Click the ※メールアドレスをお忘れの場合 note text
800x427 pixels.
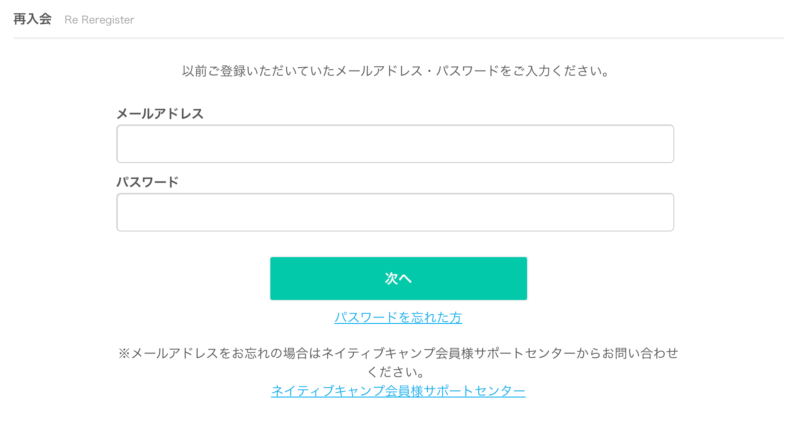tap(398, 354)
